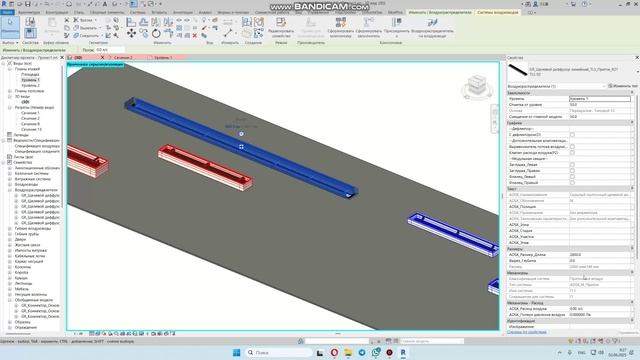The height and width of the screenshot is (360, 640).
Task: Toggle the 'С дефлектором' checkbox
Action: pyautogui.click(x=572, y=135)
